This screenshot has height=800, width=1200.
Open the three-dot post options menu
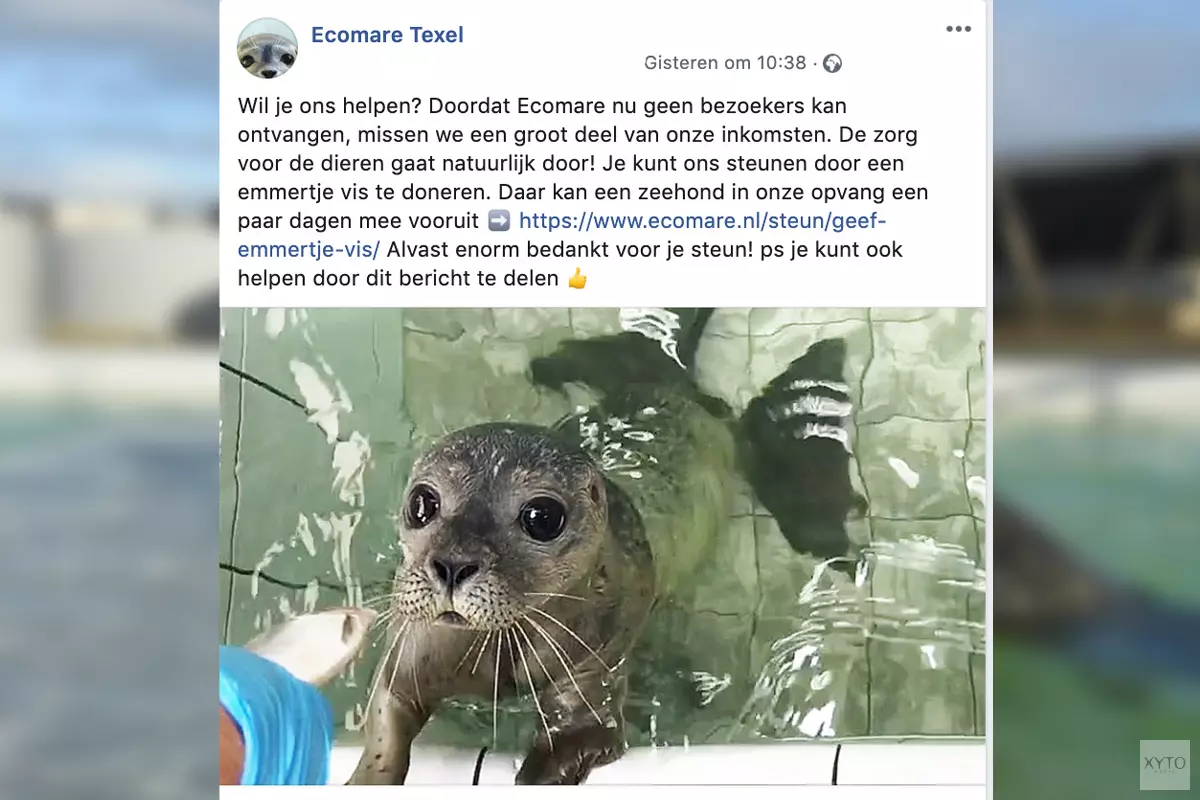click(x=958, y=29)
